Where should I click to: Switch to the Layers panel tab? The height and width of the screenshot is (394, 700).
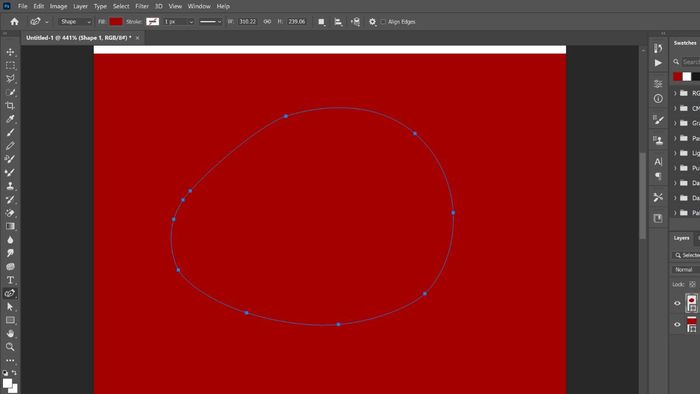click(x=681, y=238)
